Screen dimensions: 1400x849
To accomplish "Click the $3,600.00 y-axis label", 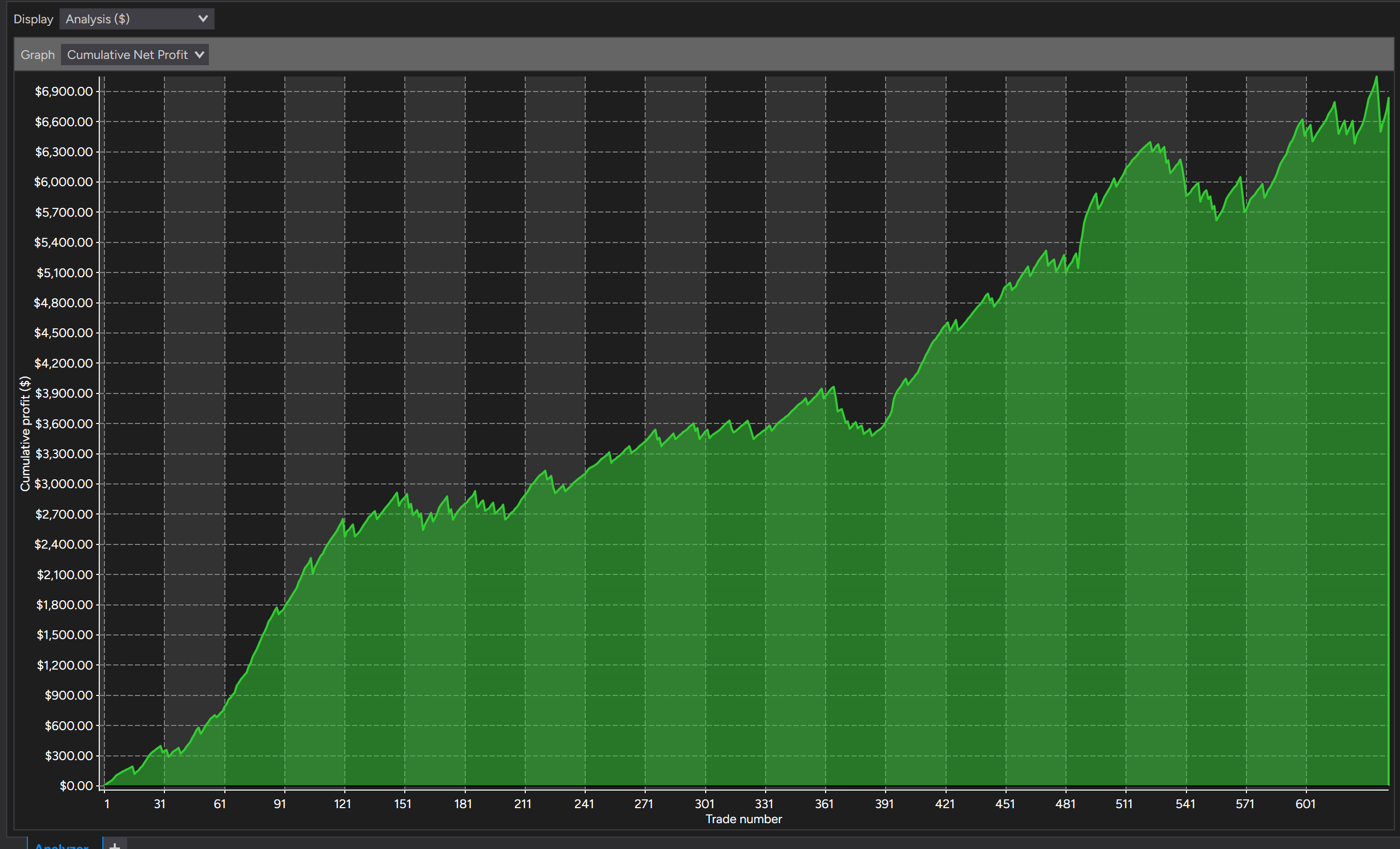I will 64,423.
